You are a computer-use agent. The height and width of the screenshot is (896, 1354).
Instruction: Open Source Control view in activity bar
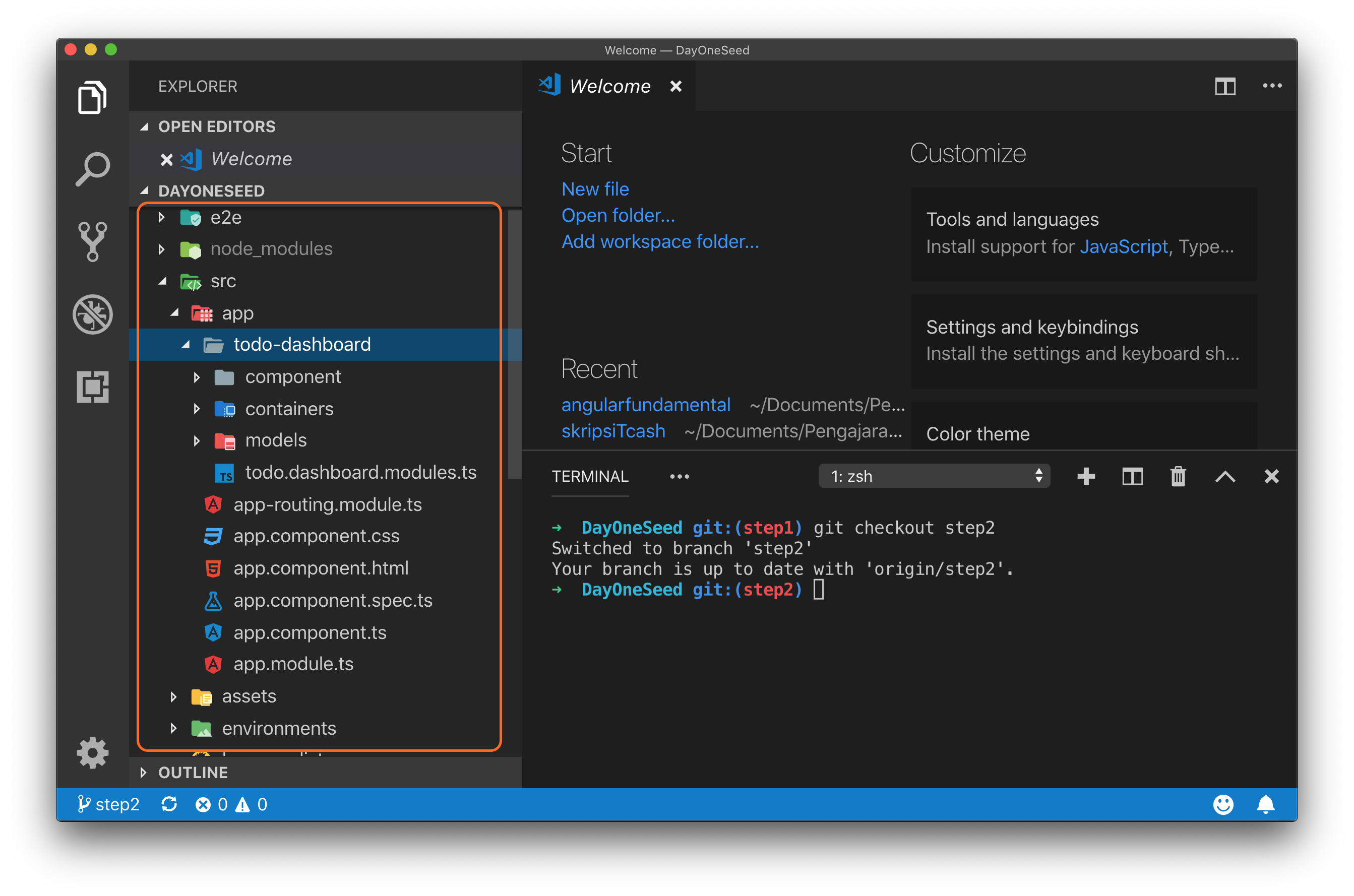(92, 242)
